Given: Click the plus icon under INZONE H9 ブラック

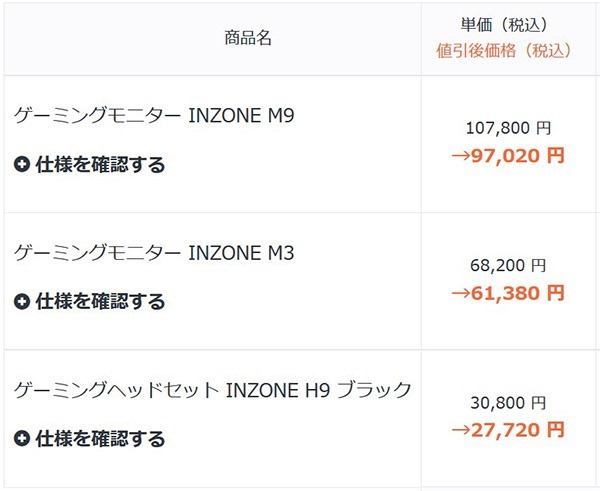Looking at the screenshot, I should 22,439.
